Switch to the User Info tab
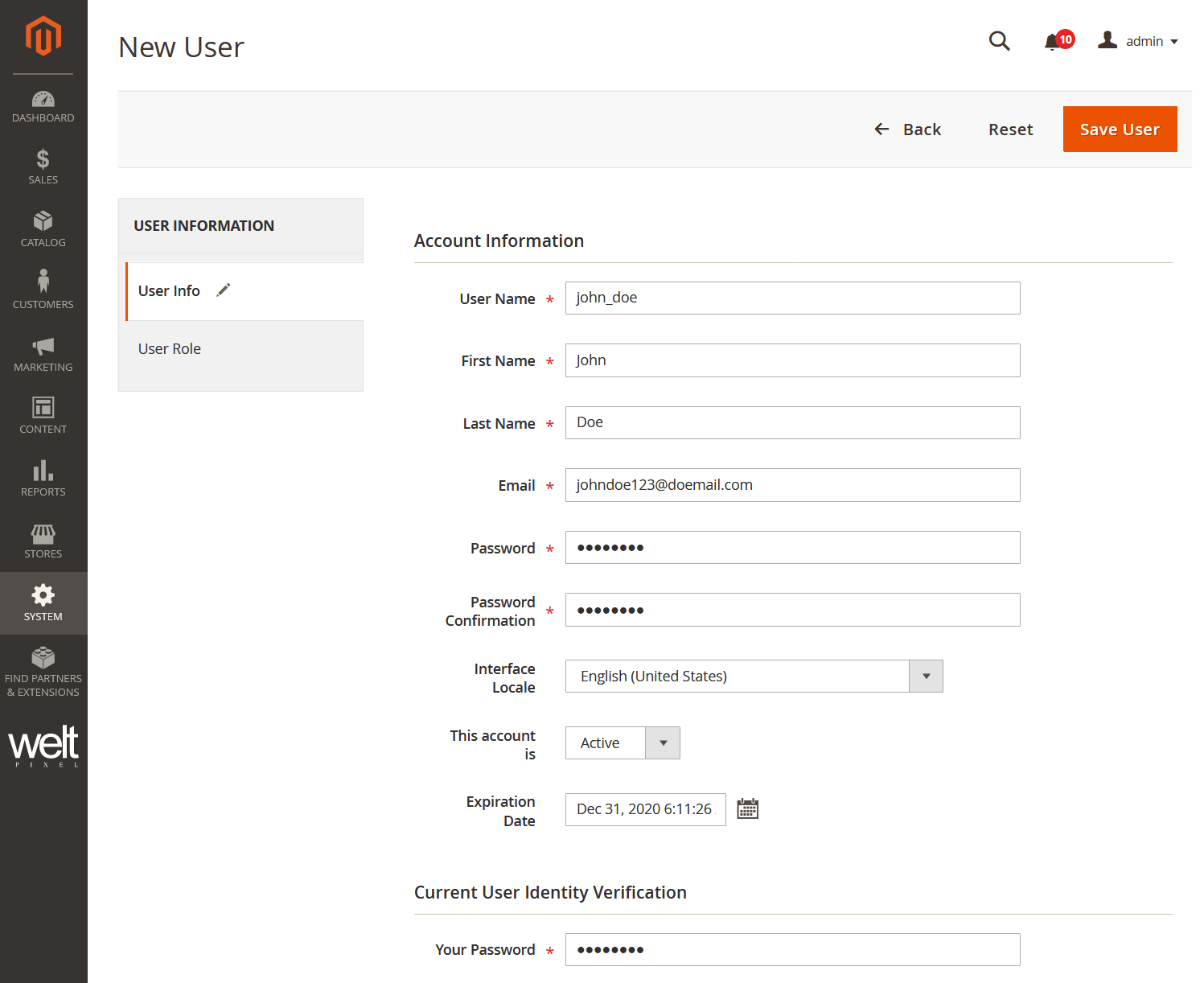 (244, 291)
